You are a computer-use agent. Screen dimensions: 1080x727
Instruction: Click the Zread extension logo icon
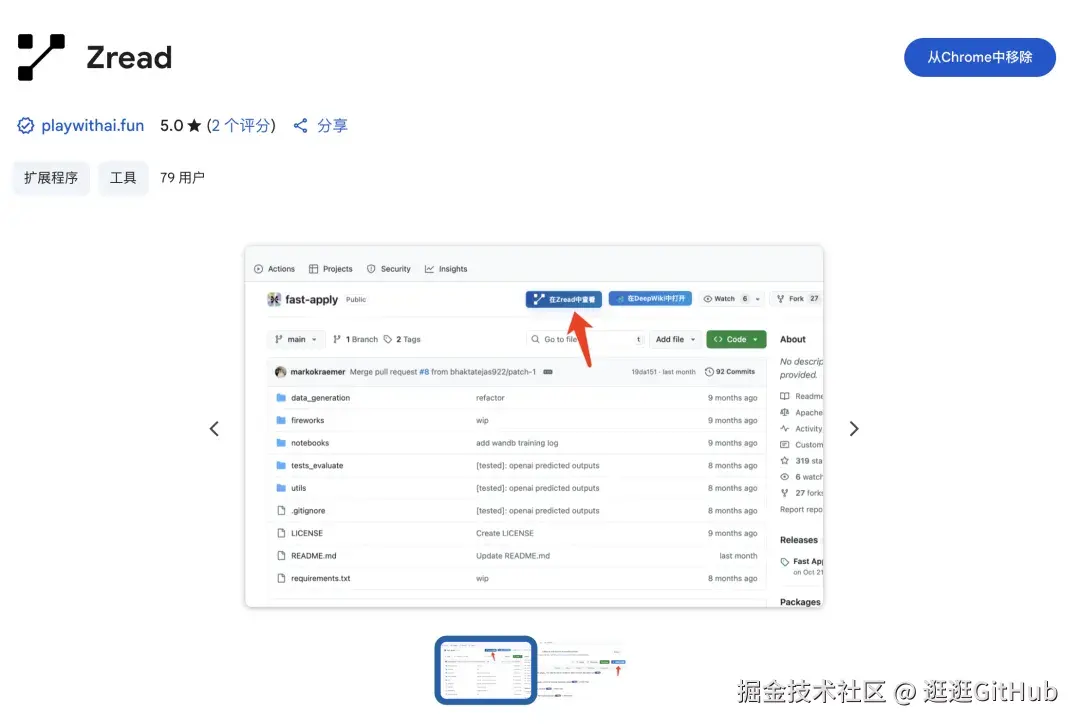click(40, 55)
